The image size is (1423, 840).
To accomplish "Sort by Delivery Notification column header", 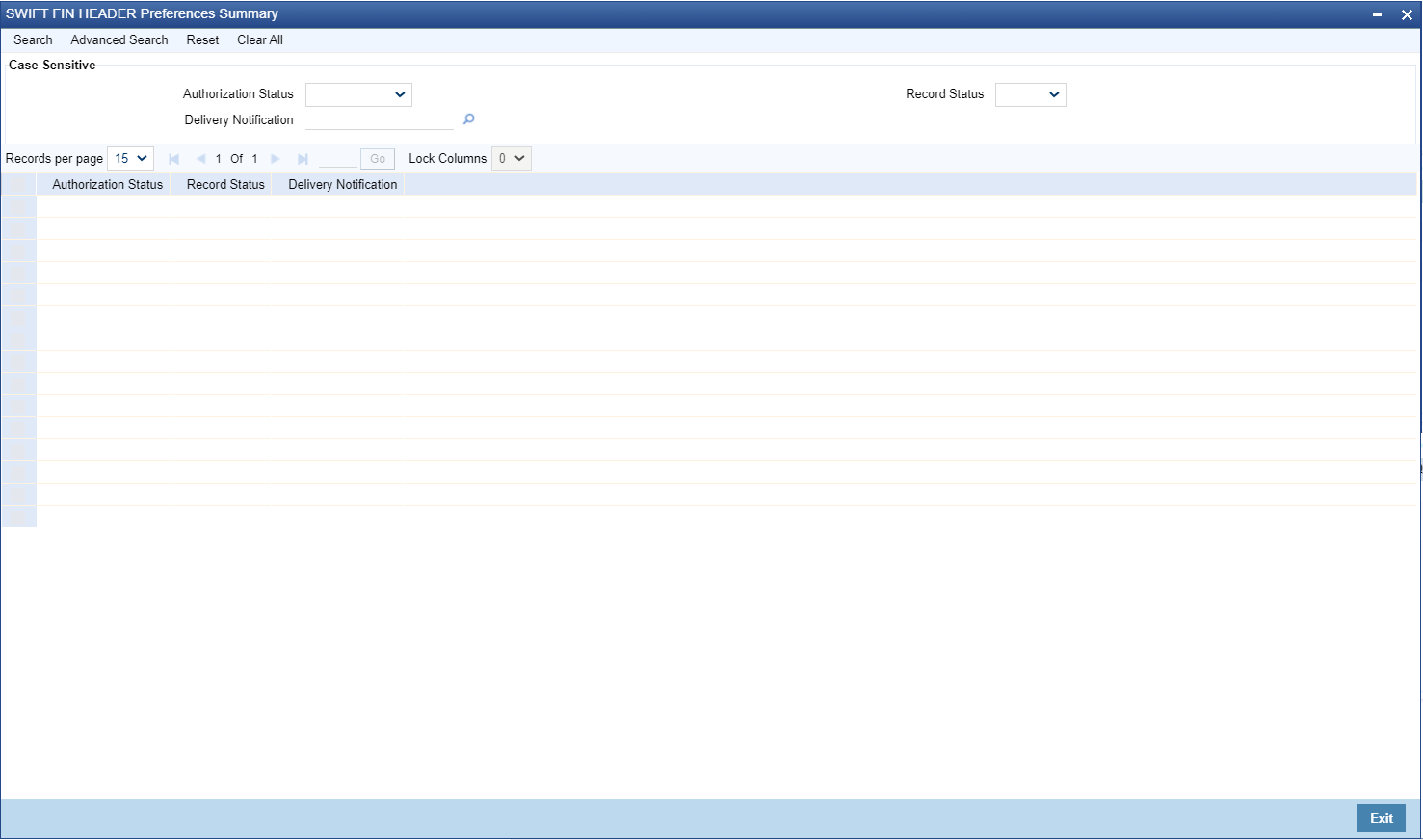I will 343,185.
